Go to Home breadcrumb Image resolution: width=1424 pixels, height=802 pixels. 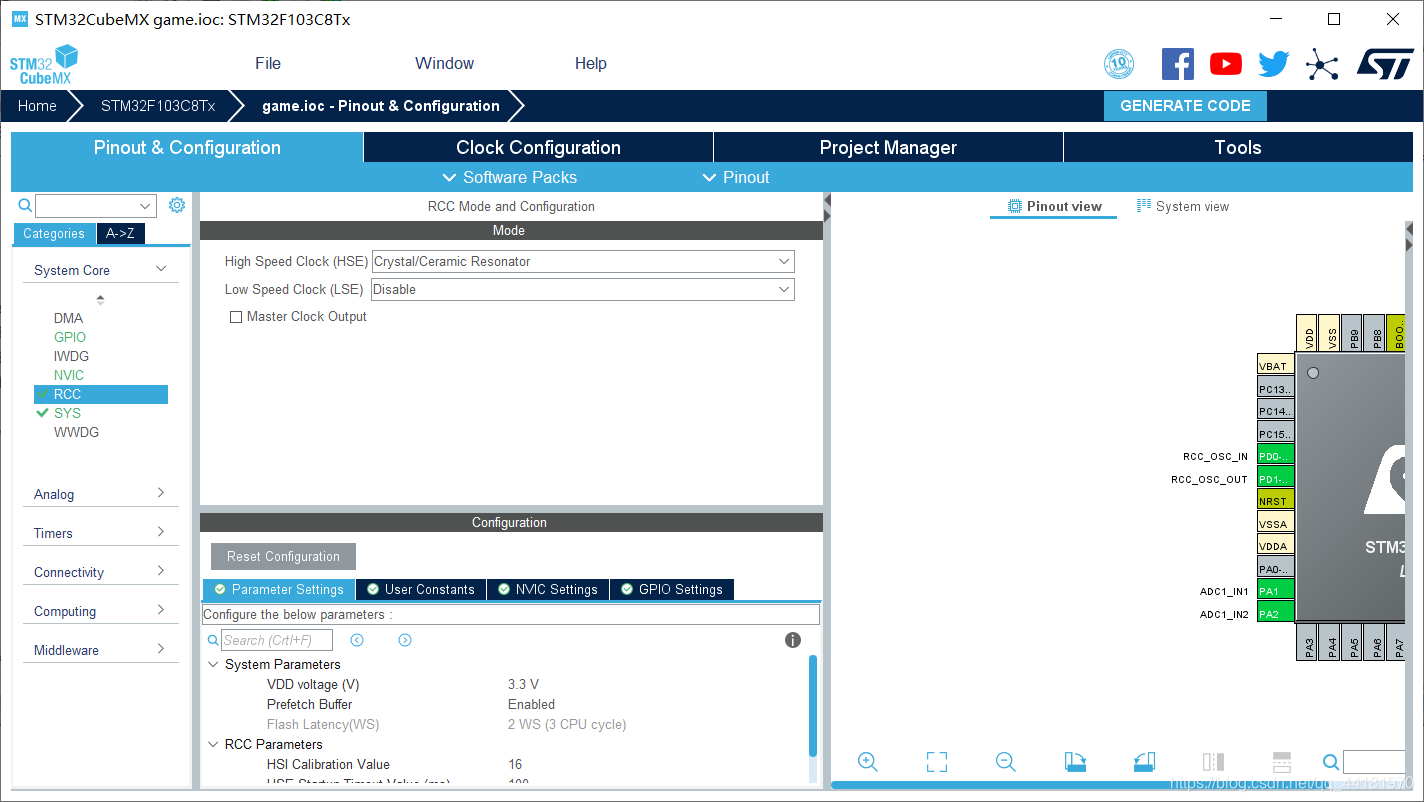[37, 106]
